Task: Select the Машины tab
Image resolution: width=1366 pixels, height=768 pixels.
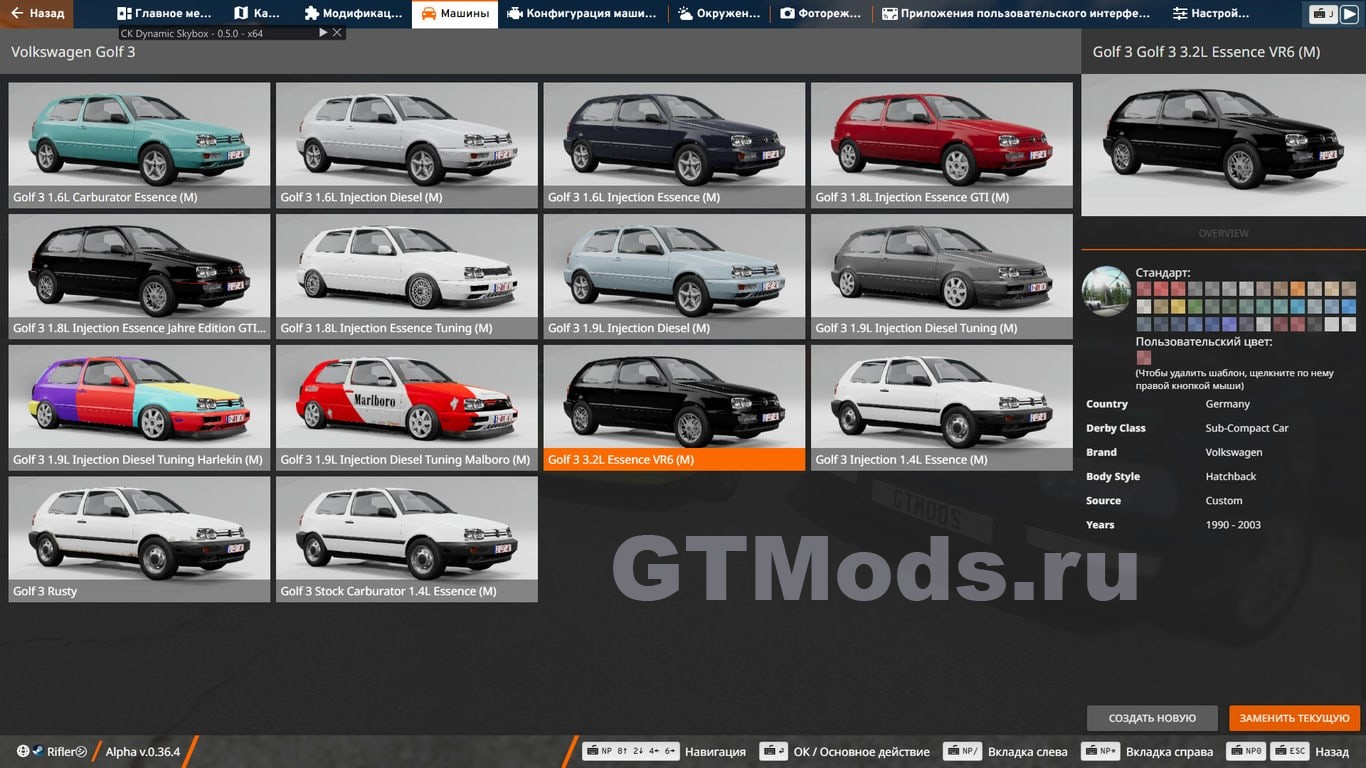Action: [x=455, y=14]
